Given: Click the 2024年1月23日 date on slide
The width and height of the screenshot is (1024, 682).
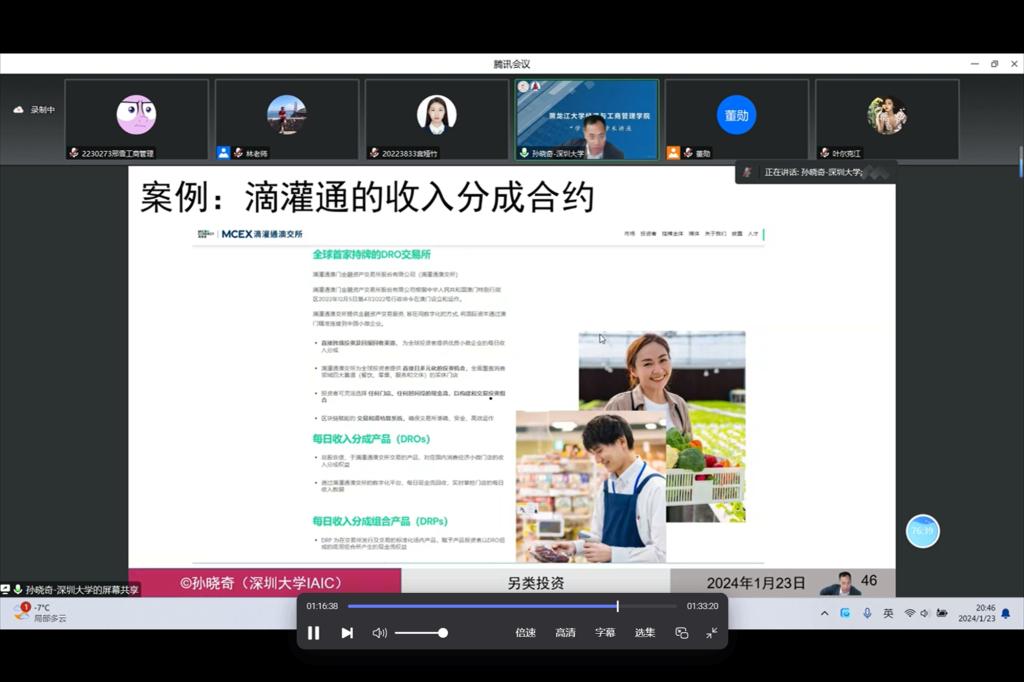Looking at the screenshot, I should [756, 583].
